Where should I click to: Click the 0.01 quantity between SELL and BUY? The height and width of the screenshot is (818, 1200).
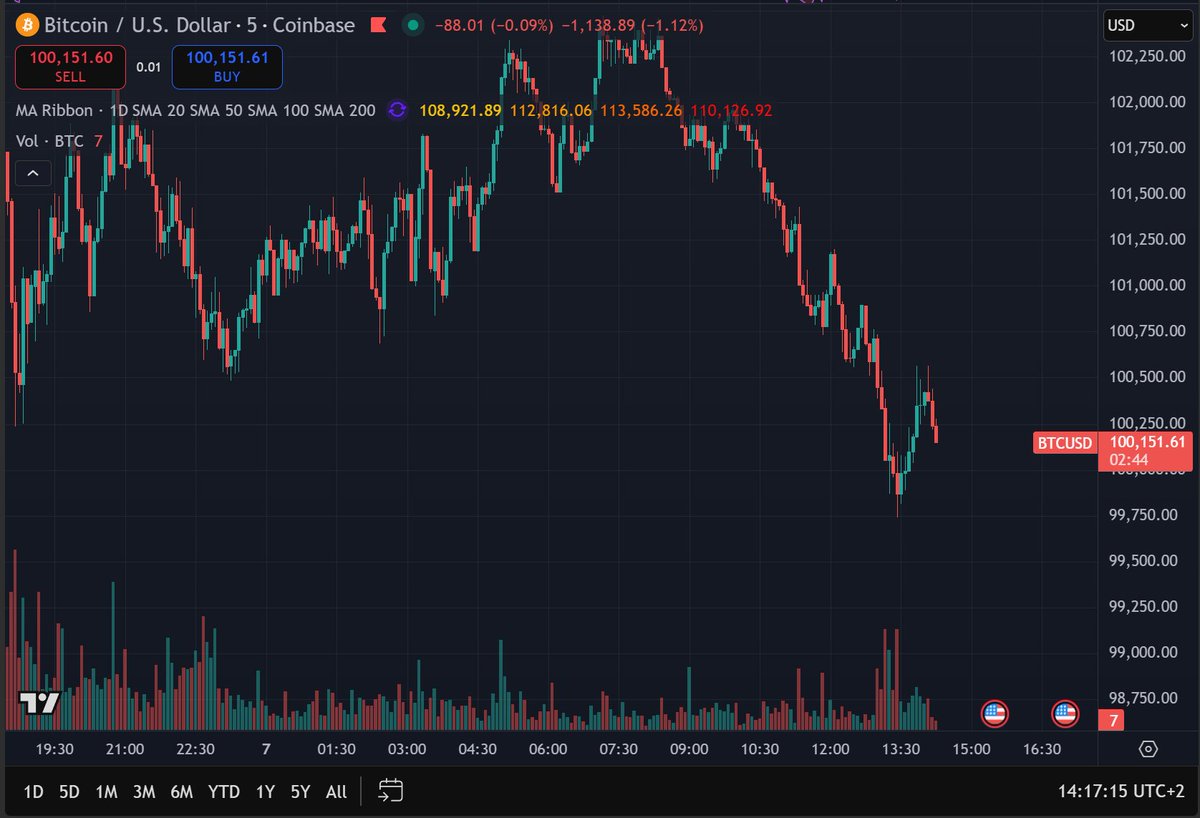click(148, 67)
